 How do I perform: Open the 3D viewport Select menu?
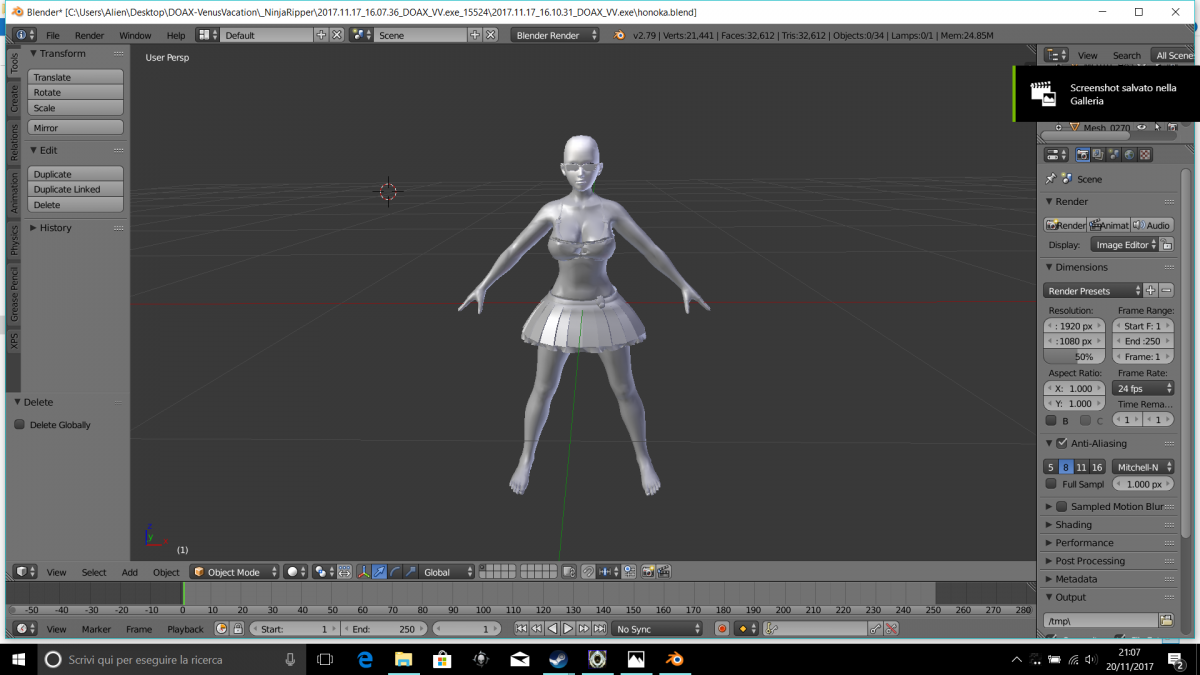(94, 572)
